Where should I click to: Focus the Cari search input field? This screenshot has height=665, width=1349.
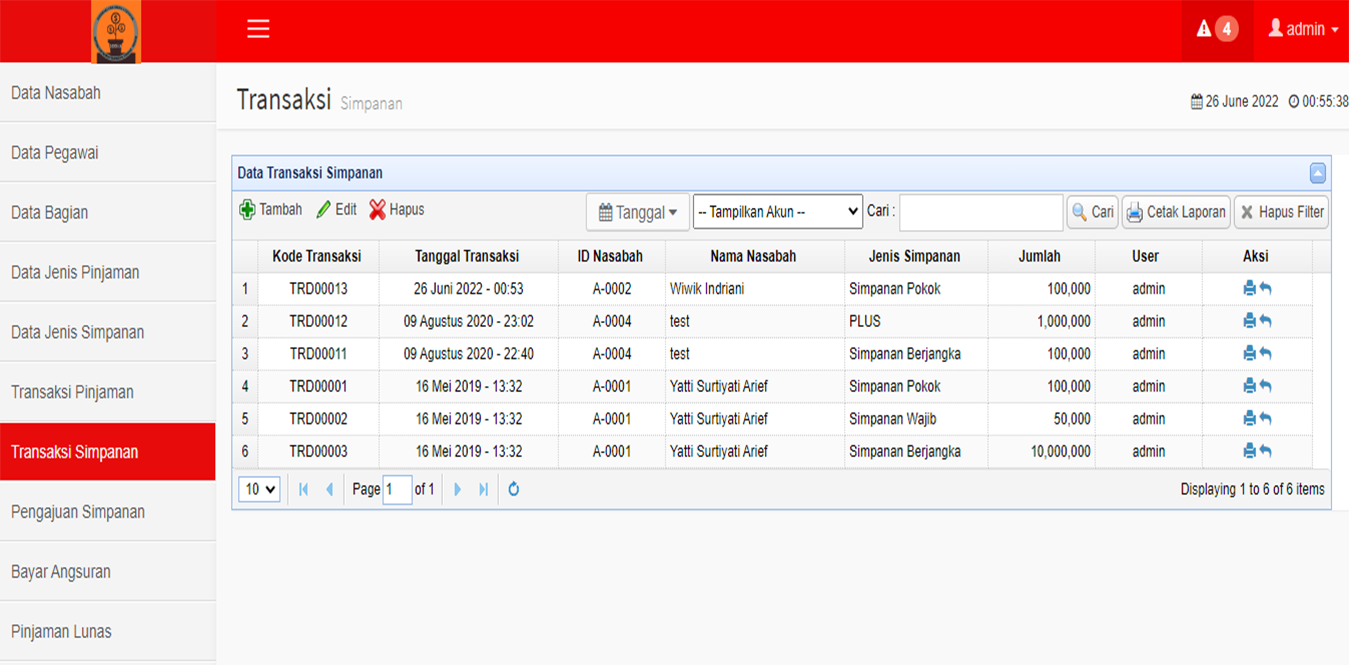pyautogui.click(x=980, y=212)
